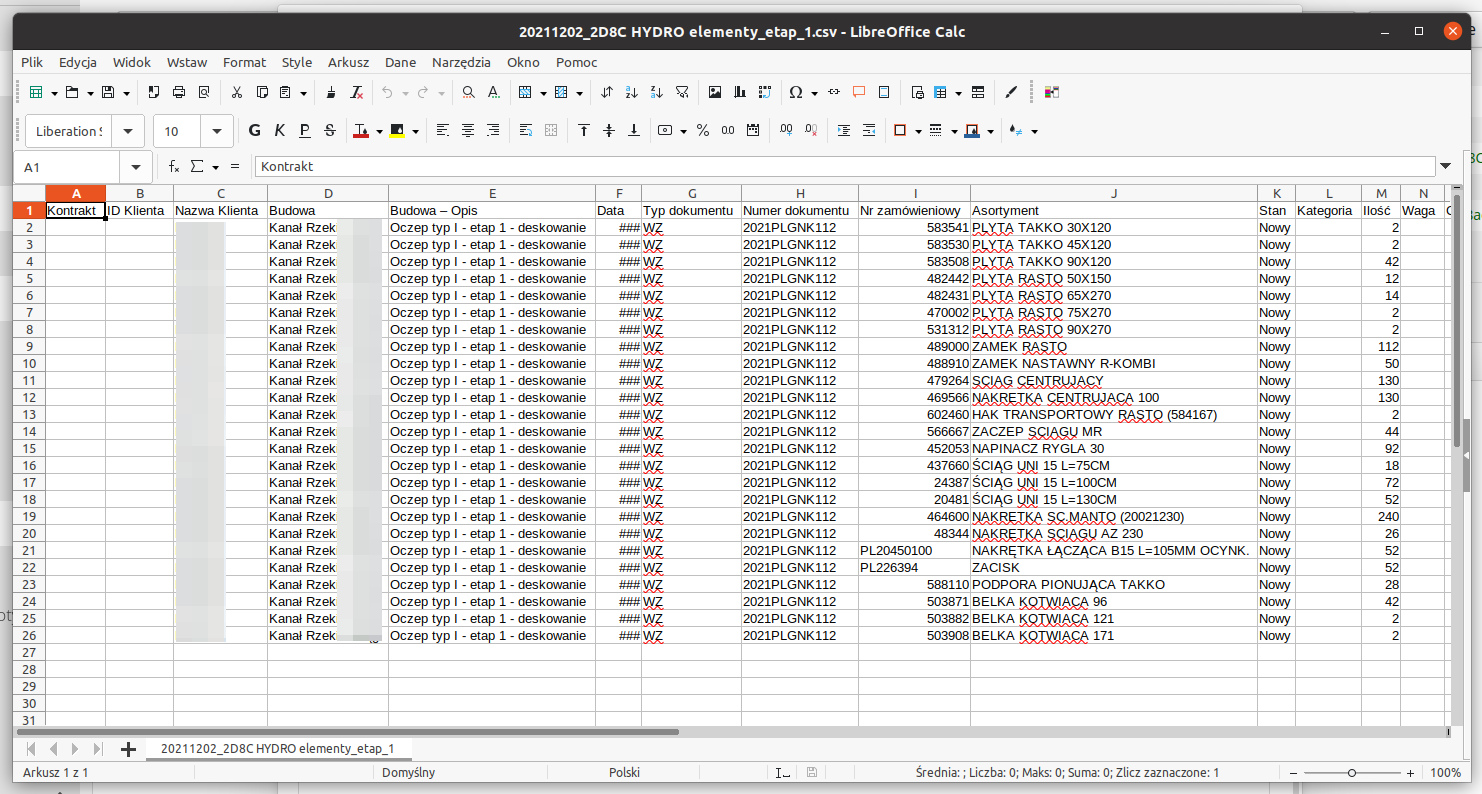Open the Dane menu
Image resolution: width=1482 pixels, height=794 pixels.
(x=400, y=62)
